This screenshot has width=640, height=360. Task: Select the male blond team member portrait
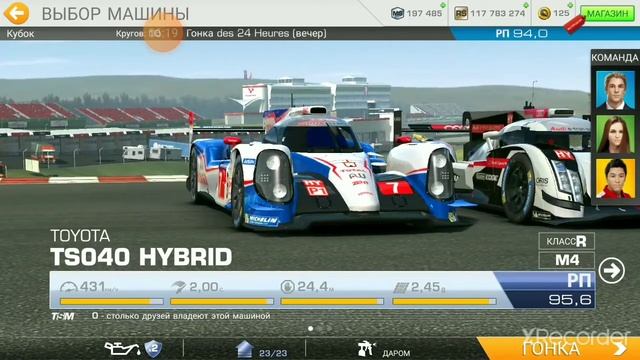[615, 90]
